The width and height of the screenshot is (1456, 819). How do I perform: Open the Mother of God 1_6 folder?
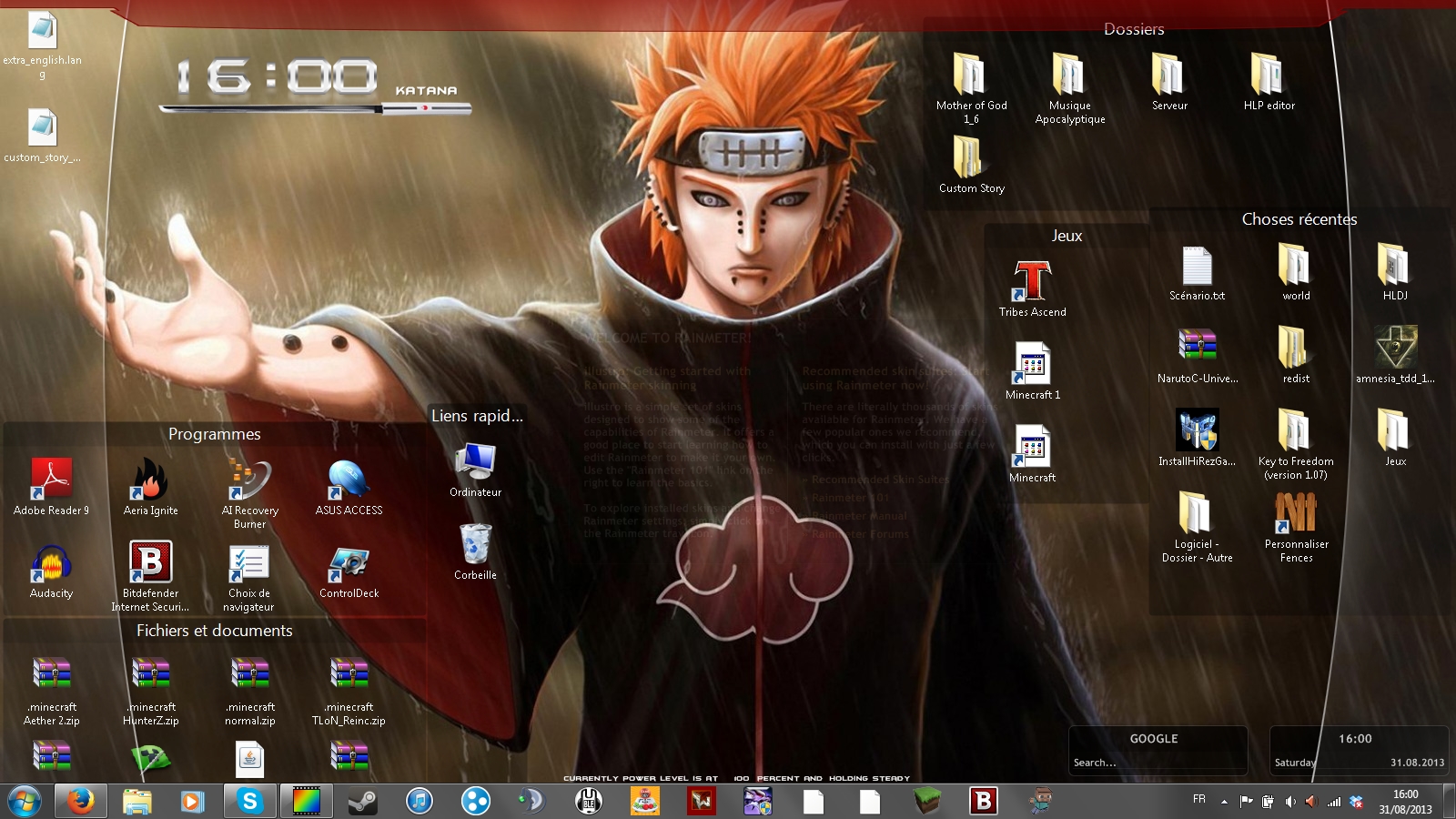point(972,87)
